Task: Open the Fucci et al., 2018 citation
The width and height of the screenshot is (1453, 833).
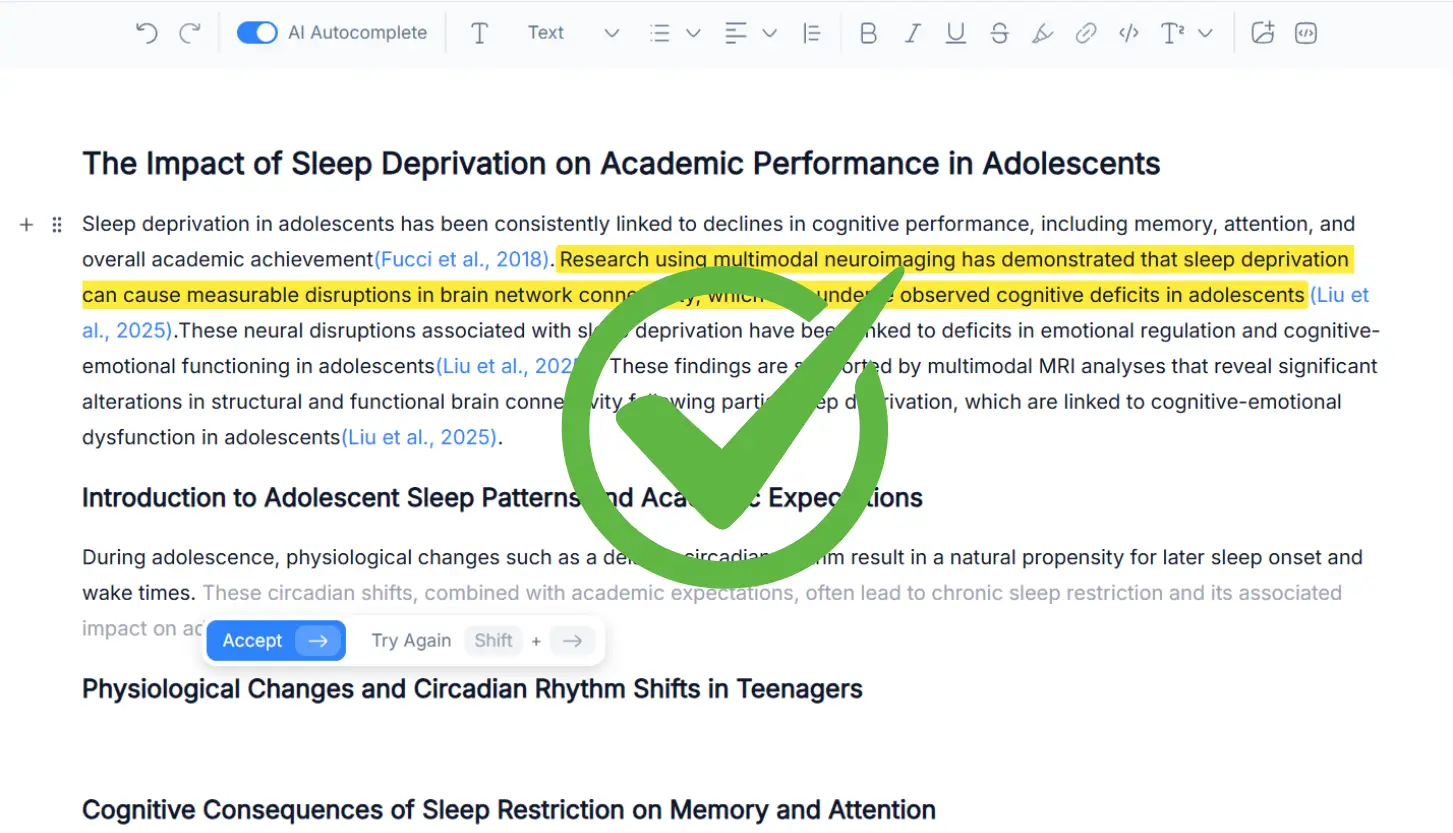Action: 462,260
